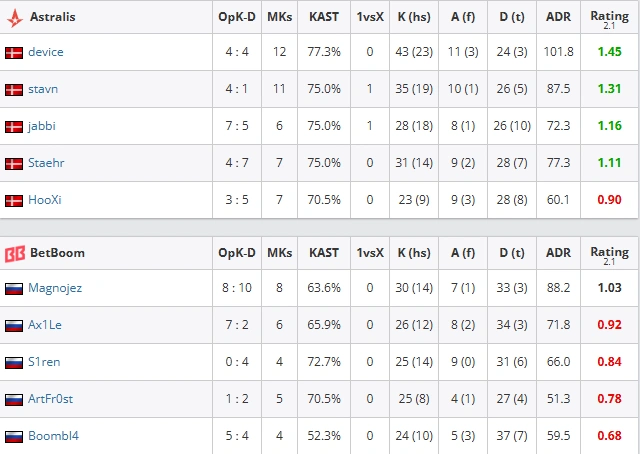Open jabbi player profile link
Image resolution: width=640 pixels, height=454 pixels.
[42, 126]
